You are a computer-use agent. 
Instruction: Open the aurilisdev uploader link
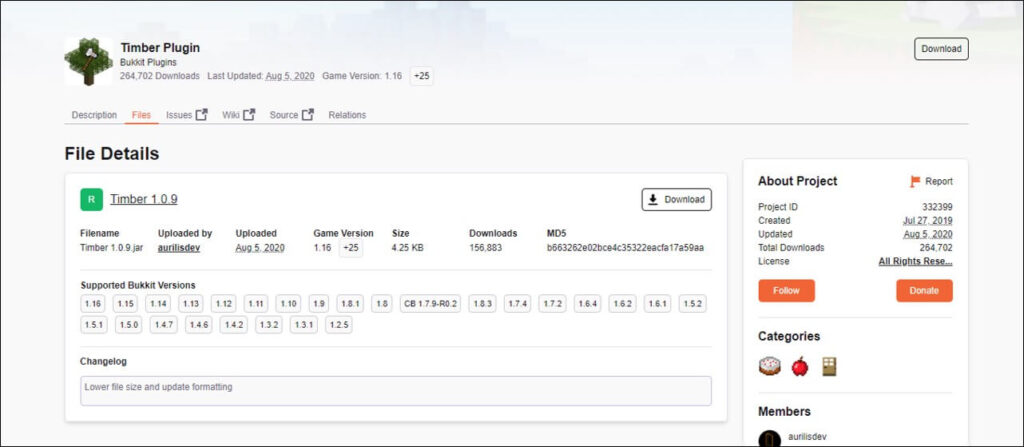coord(179,248)
